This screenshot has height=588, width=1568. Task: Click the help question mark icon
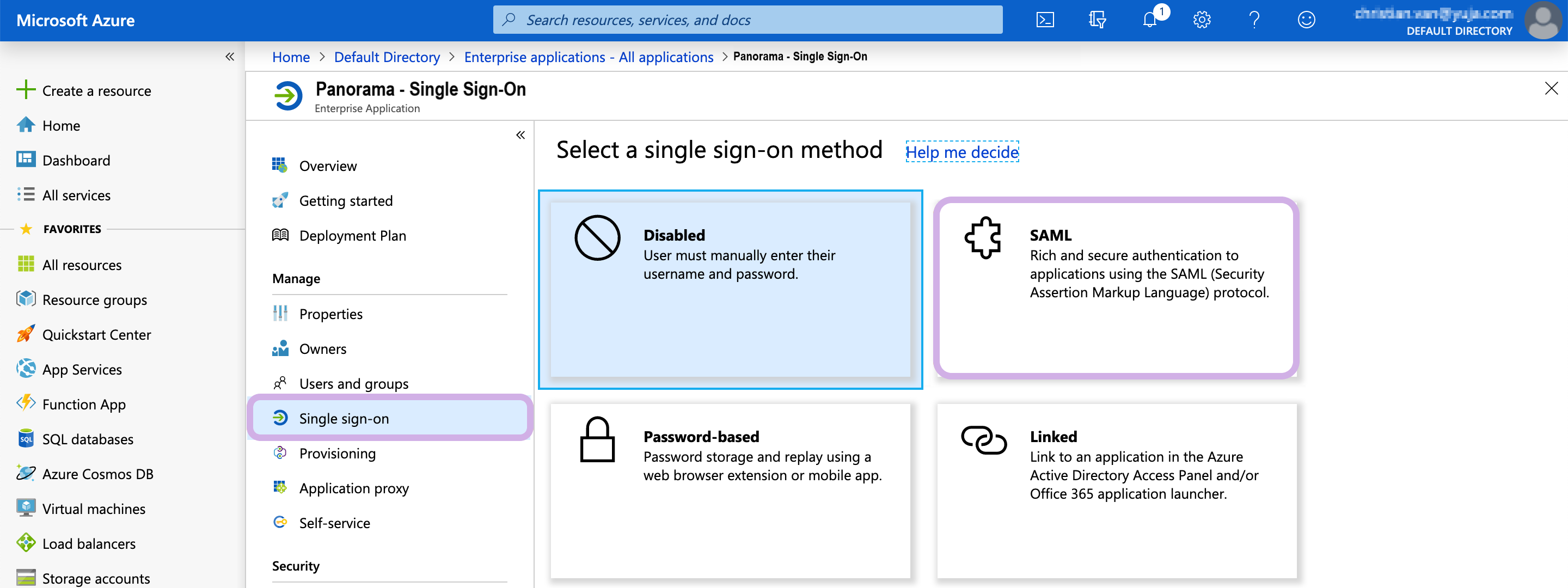pos(1254,20)
